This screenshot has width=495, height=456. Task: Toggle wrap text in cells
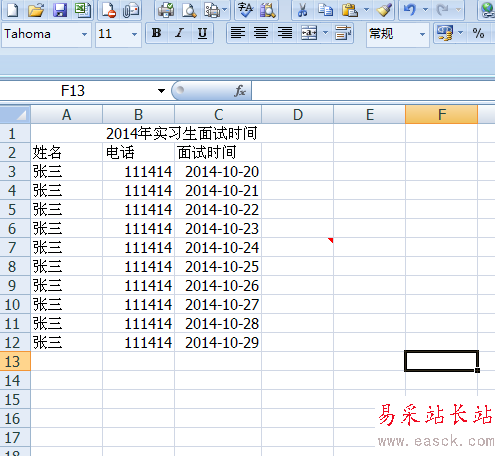pyautogui.click(x=343, y=33)
